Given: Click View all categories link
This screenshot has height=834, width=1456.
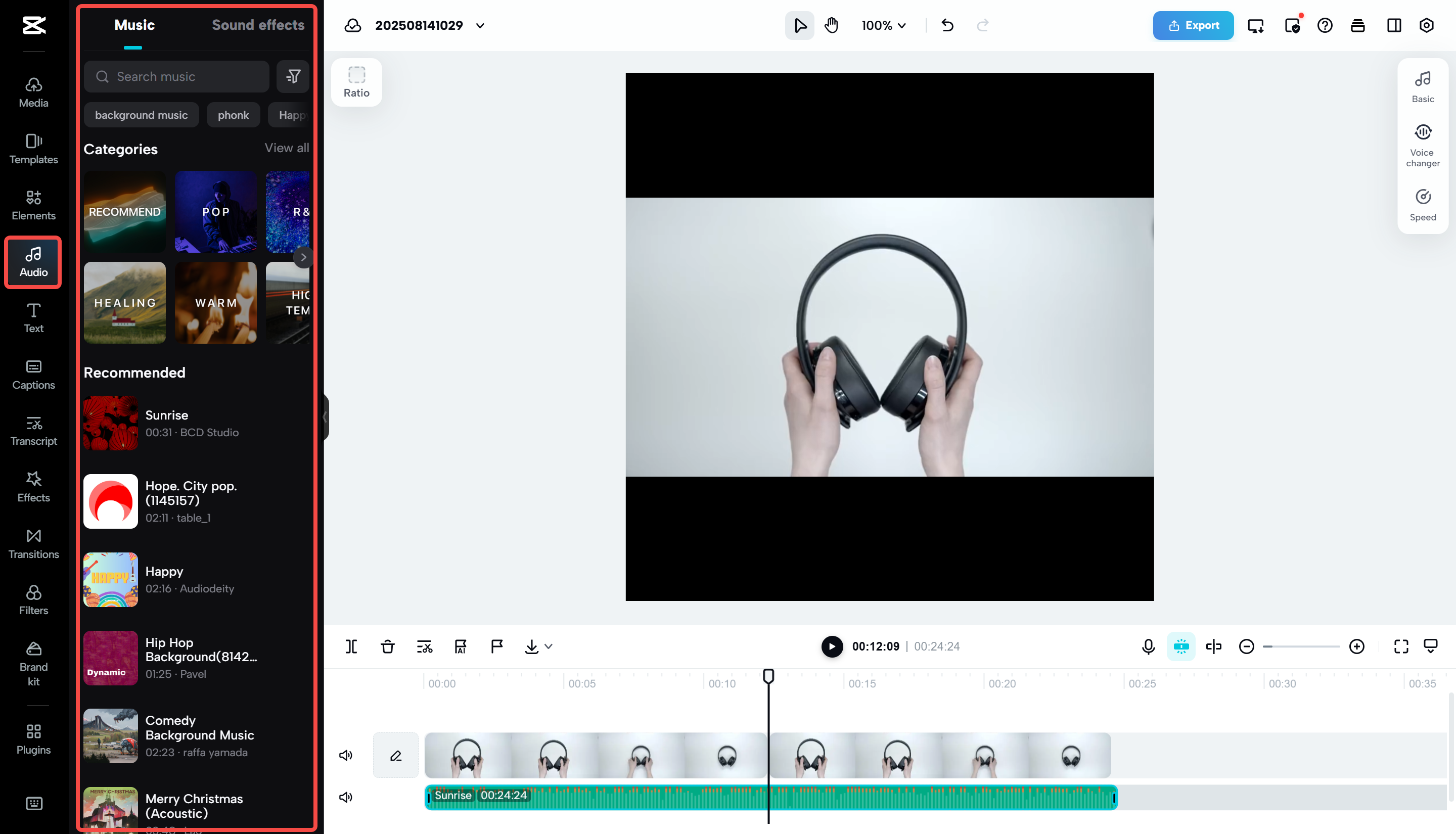Looking at the screenshot, I should 286,148.
